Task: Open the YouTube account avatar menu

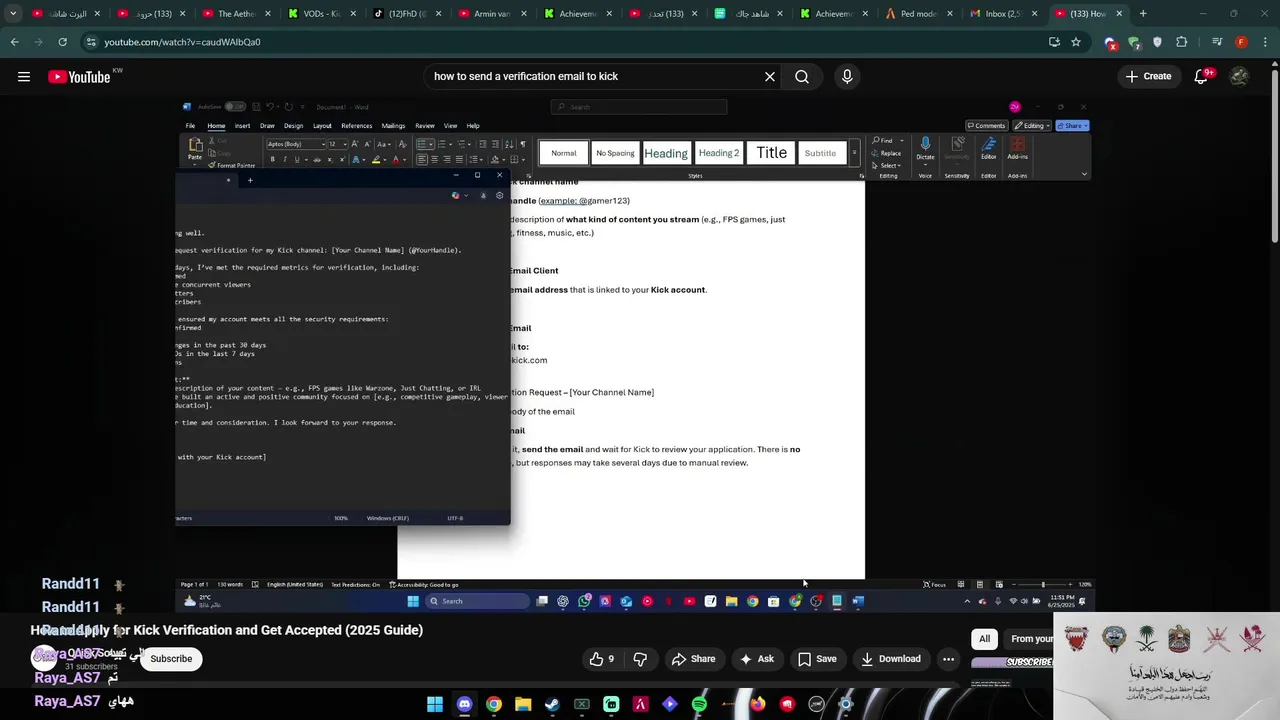Action: (x=1239, y=76)
